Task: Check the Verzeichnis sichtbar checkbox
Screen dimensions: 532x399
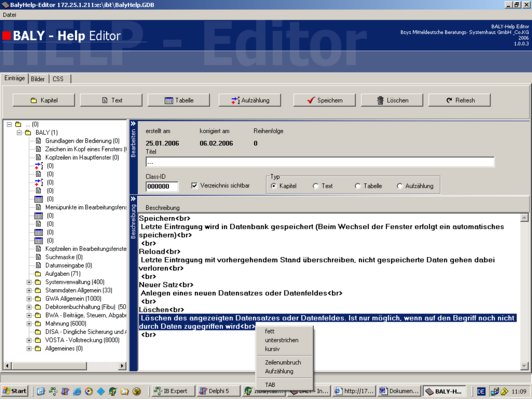Action: 194,185
